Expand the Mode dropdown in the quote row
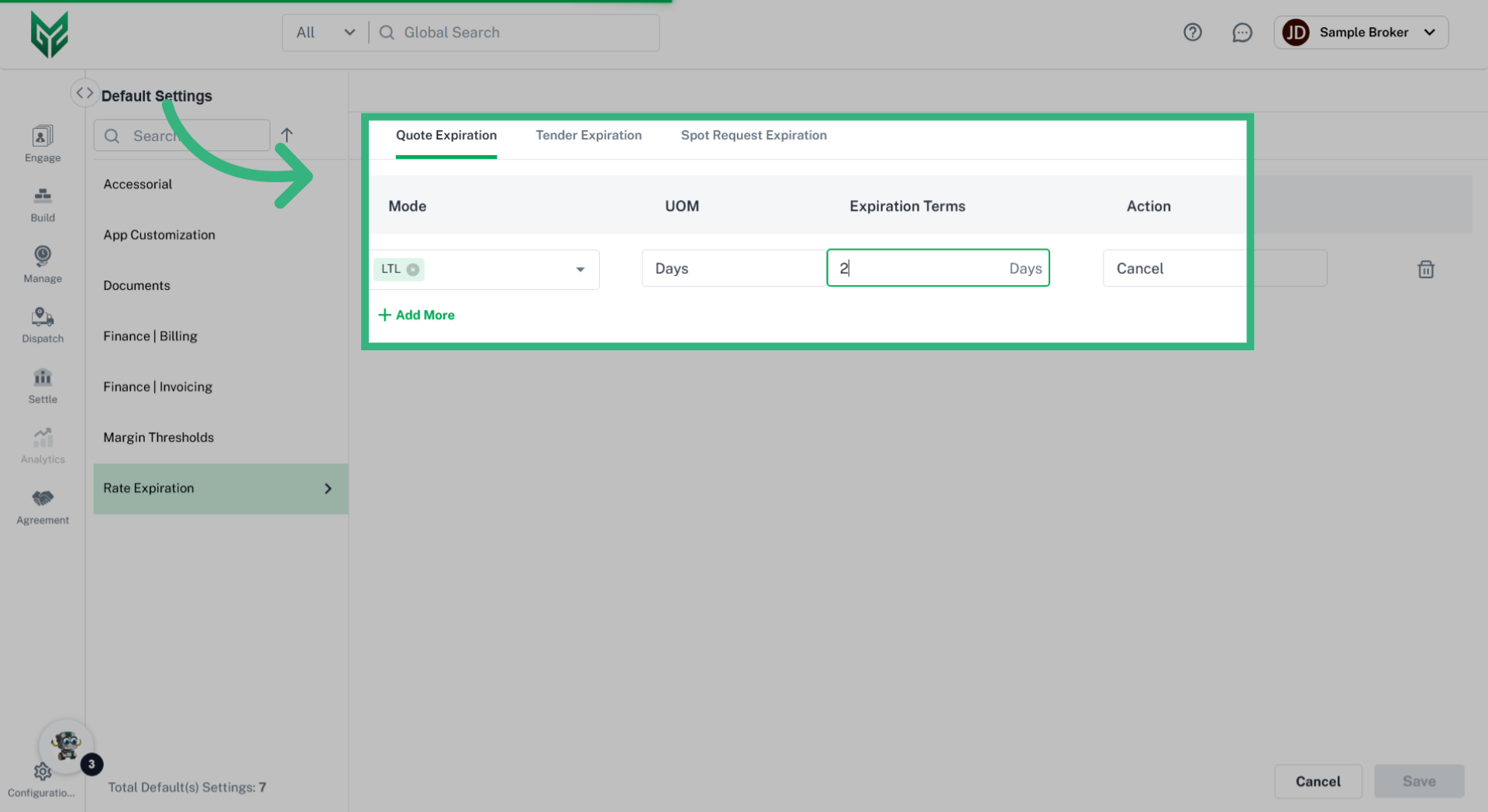Viewport: 1488px width, 812px height. (580, 270)
